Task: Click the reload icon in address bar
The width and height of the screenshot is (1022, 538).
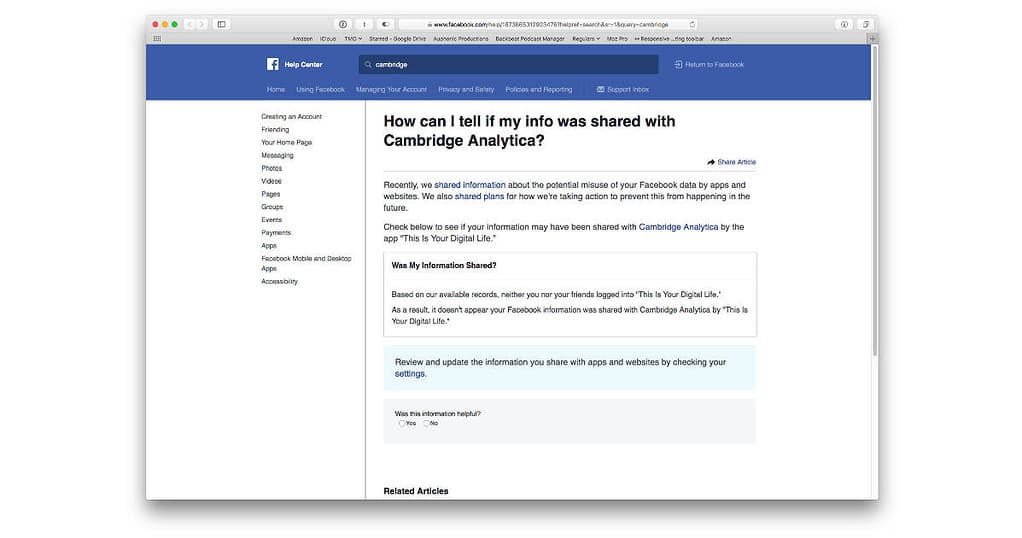Action: click(x=692, y=24)
